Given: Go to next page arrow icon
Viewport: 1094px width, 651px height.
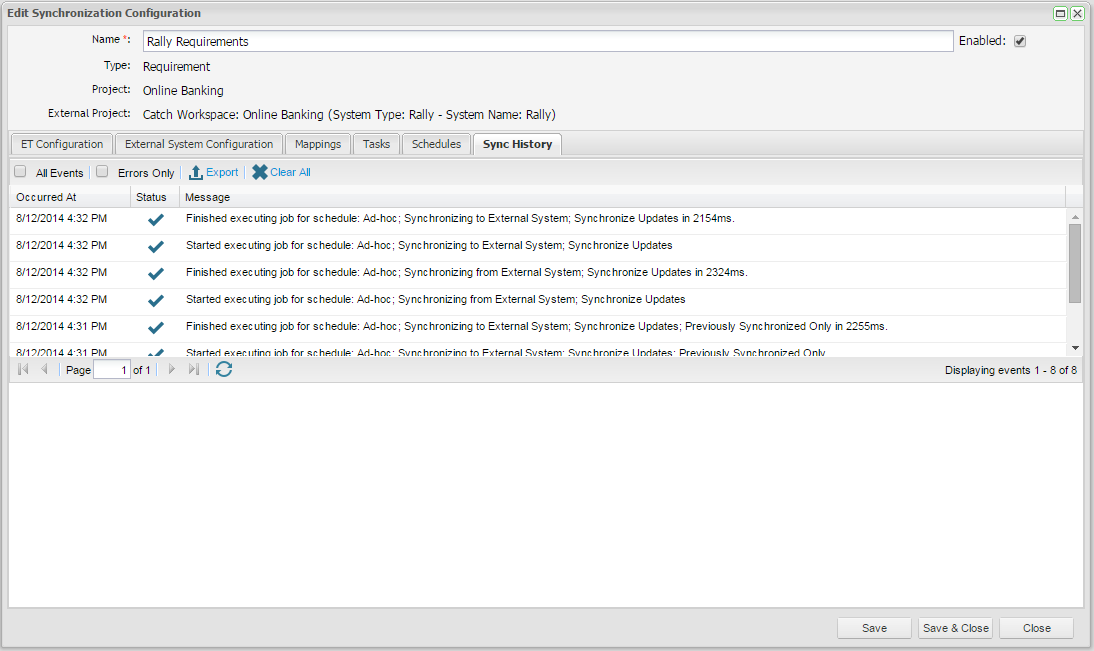Looking at the screenshot, I should point(171,370).
